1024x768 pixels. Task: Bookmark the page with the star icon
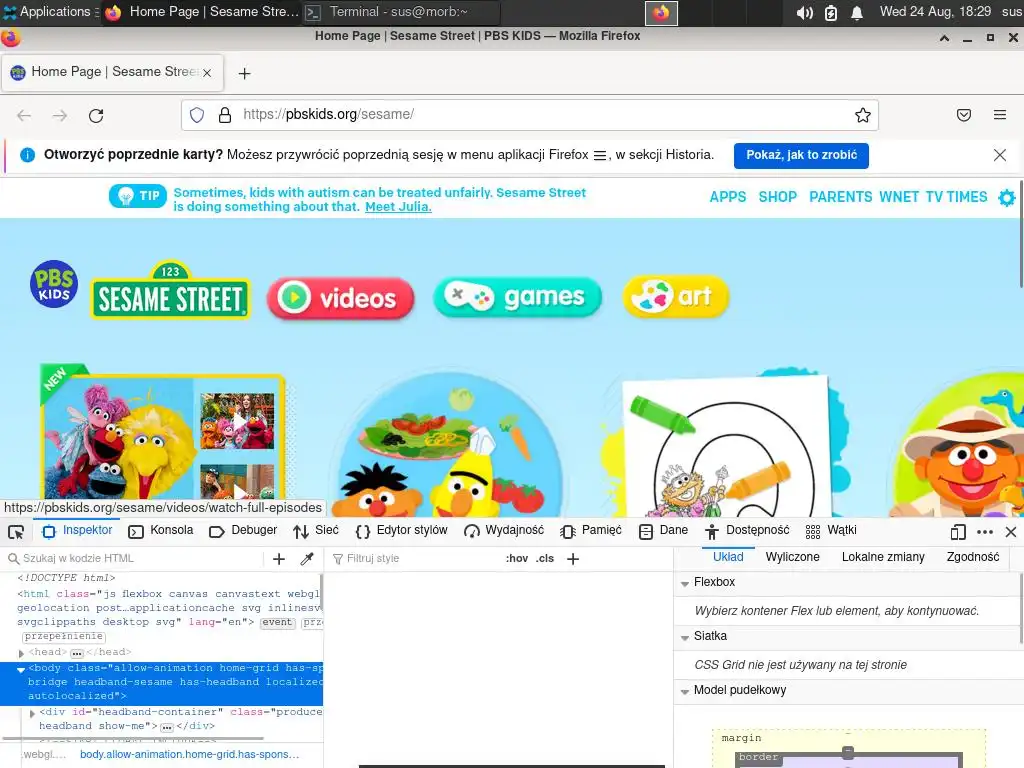pos(863,116)
